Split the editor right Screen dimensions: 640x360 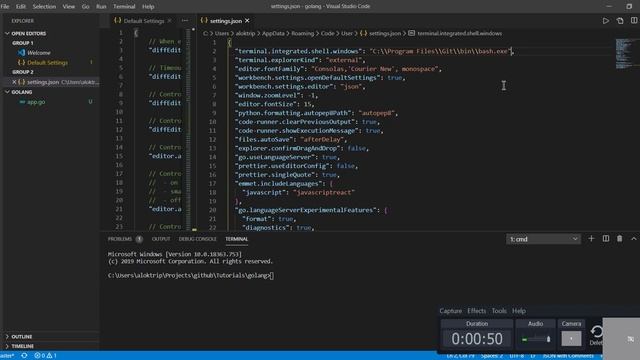tap(634, 20)
